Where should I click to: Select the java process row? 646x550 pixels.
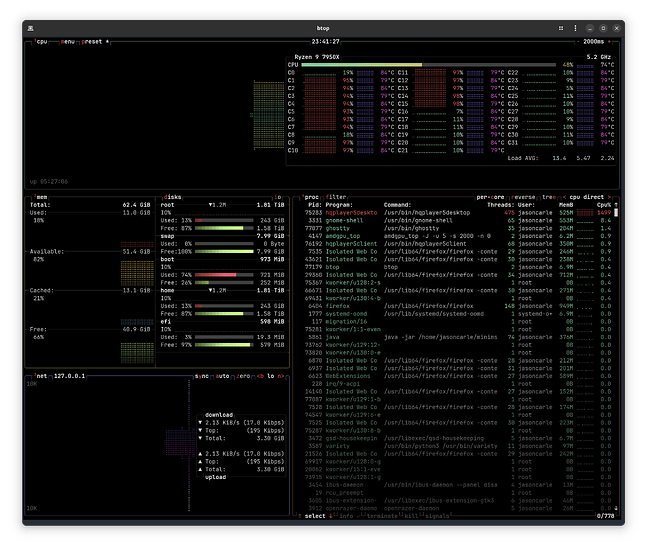(457, 337)
